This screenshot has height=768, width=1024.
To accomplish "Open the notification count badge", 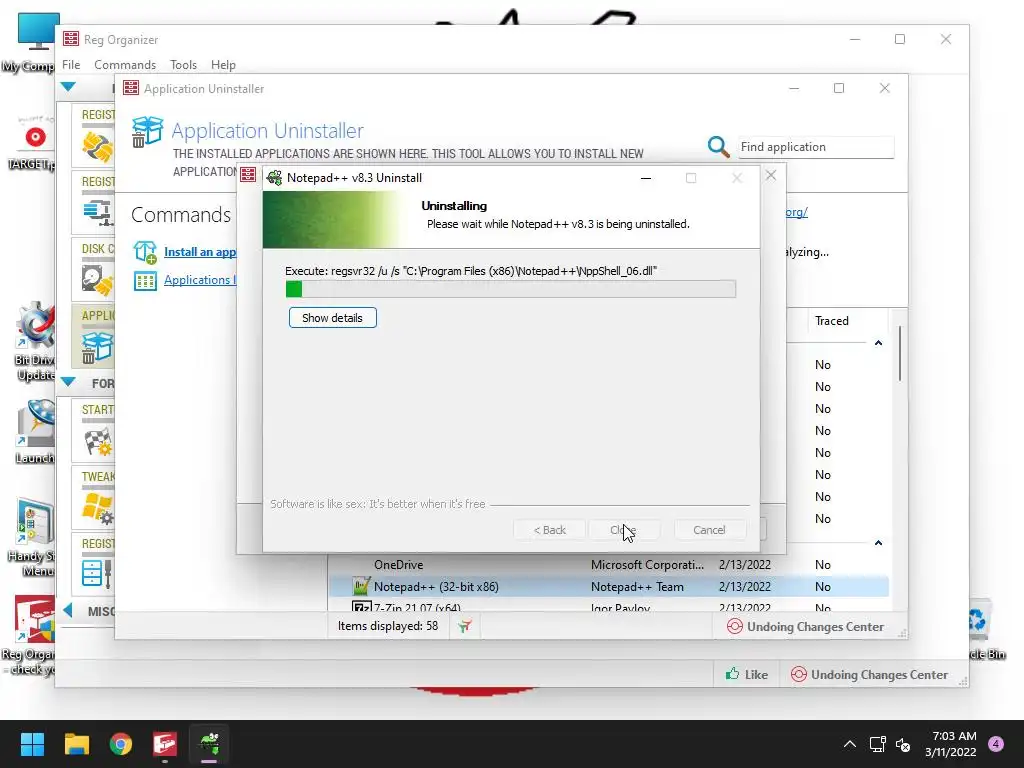I will 996,744.
